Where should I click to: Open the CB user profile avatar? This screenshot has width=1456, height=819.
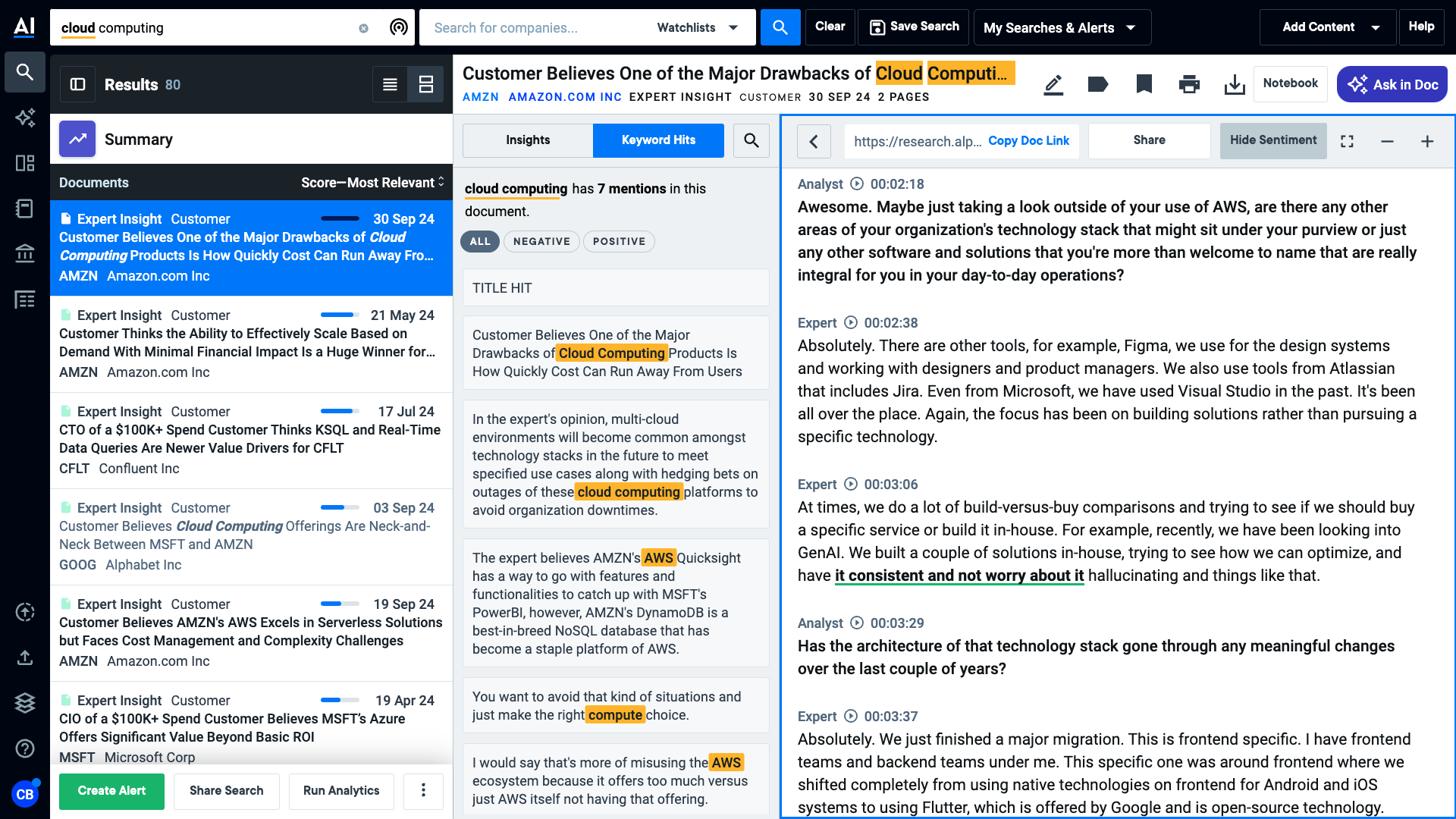pyautogui.click(x=25, y=794)
